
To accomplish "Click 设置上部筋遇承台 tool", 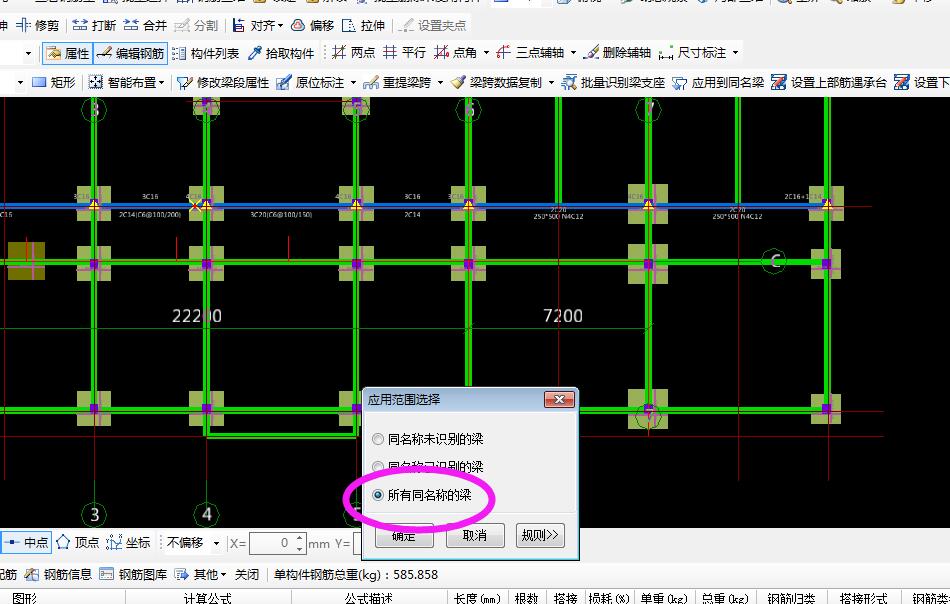I will point(829,82).
